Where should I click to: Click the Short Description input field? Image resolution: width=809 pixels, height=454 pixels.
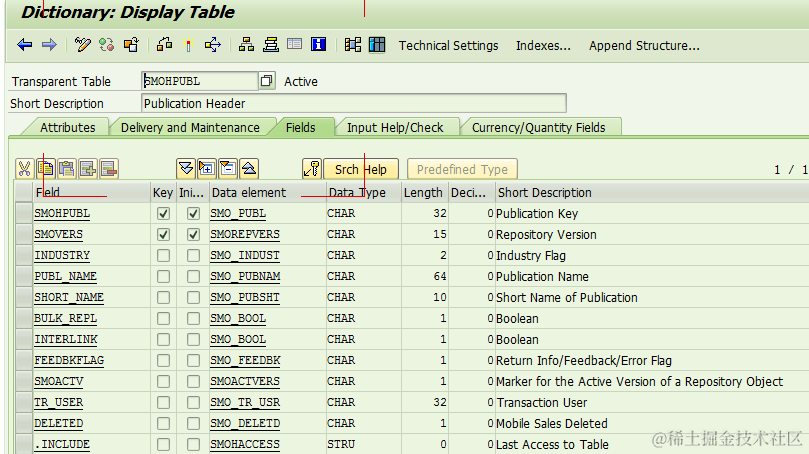(354, 103)
